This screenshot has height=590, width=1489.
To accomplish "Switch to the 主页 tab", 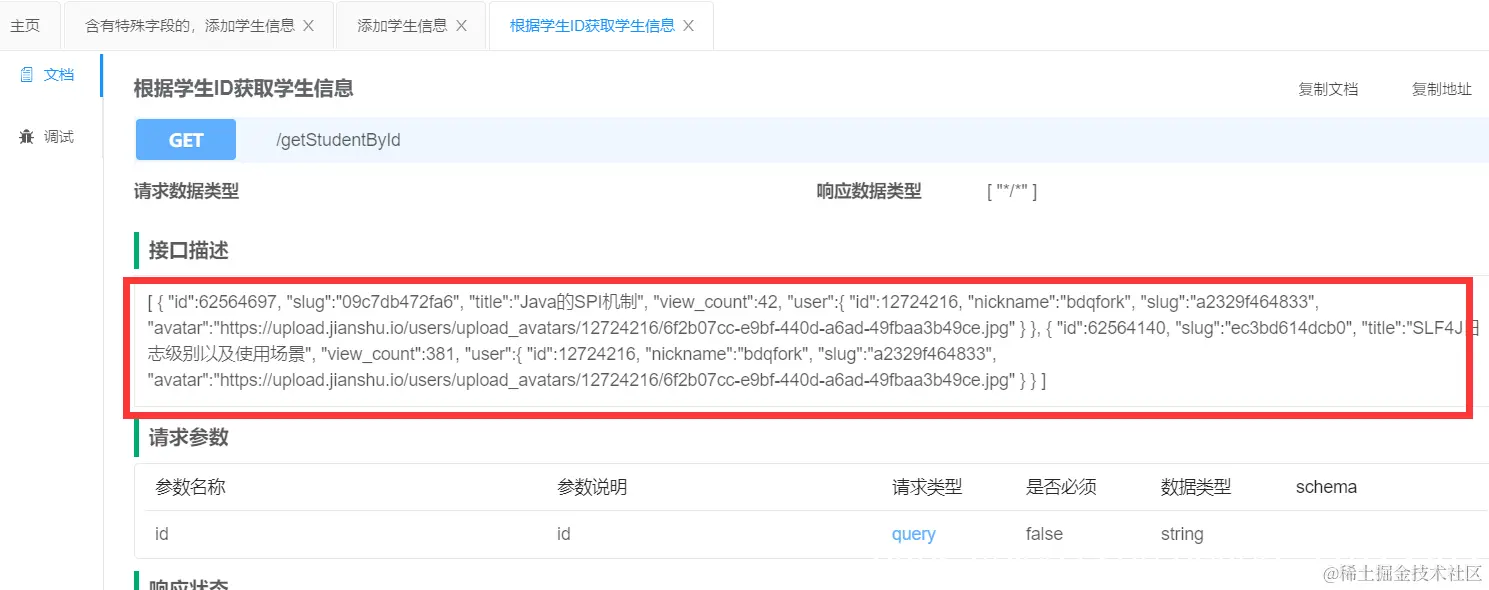I will tap(27, 25).
